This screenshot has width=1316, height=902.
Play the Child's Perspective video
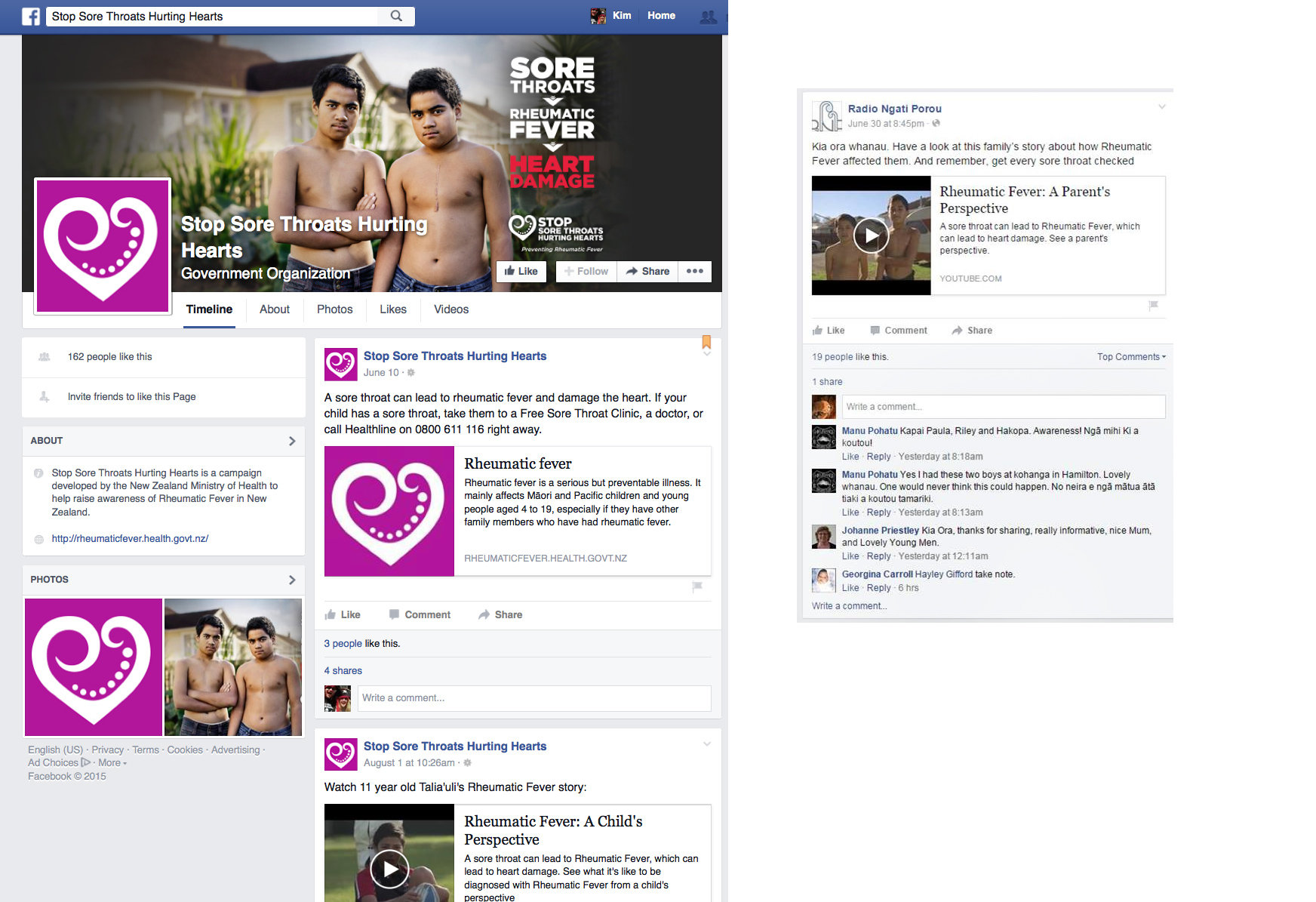click(x=389, y=870)
